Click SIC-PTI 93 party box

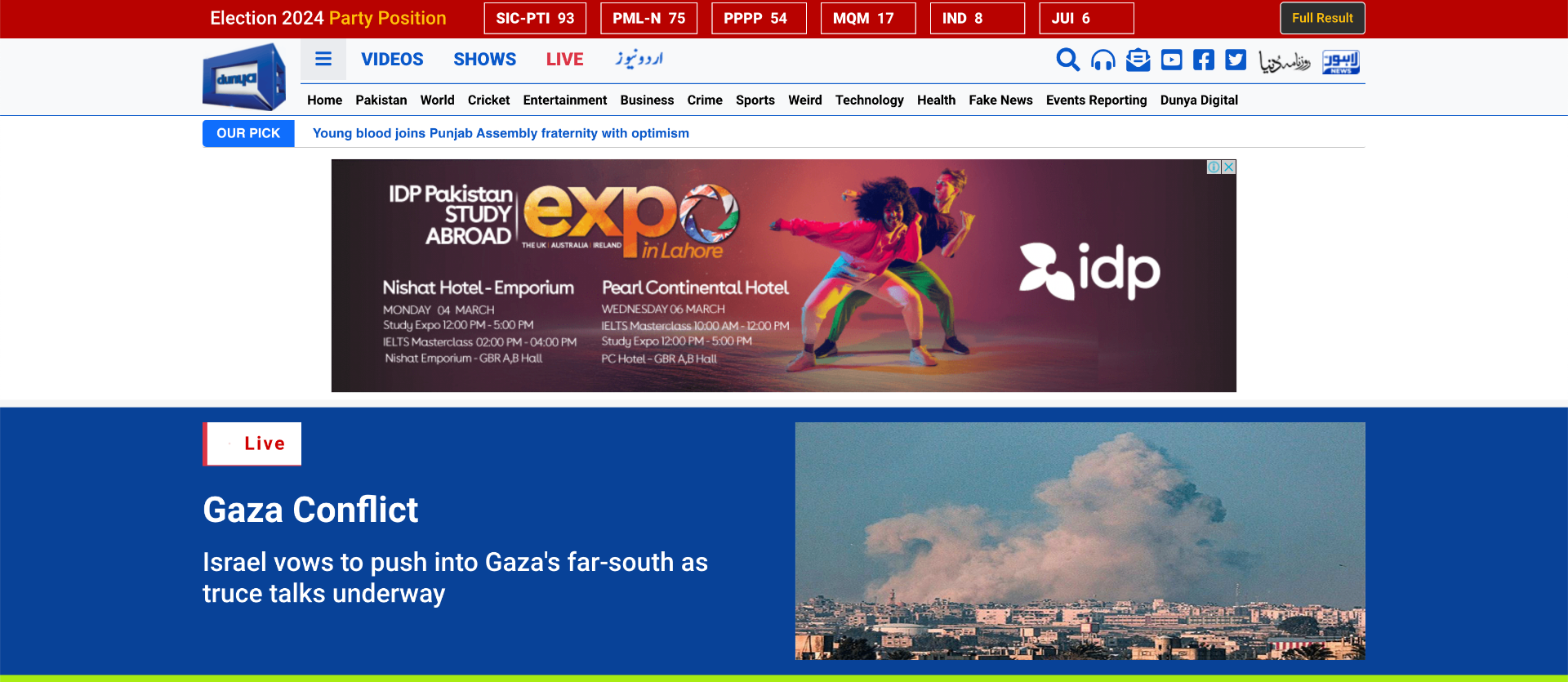(535, 18)
